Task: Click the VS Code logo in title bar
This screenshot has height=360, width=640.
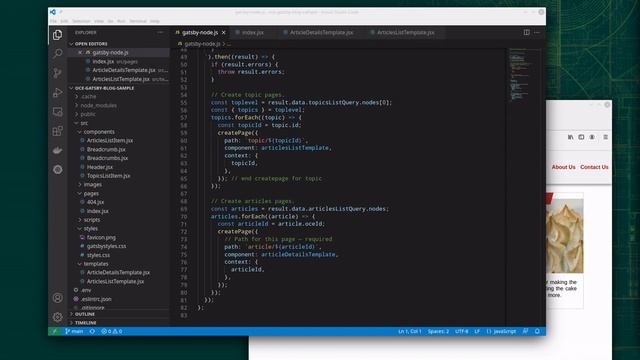Action: pyautogui.click(x=53, y=12)
